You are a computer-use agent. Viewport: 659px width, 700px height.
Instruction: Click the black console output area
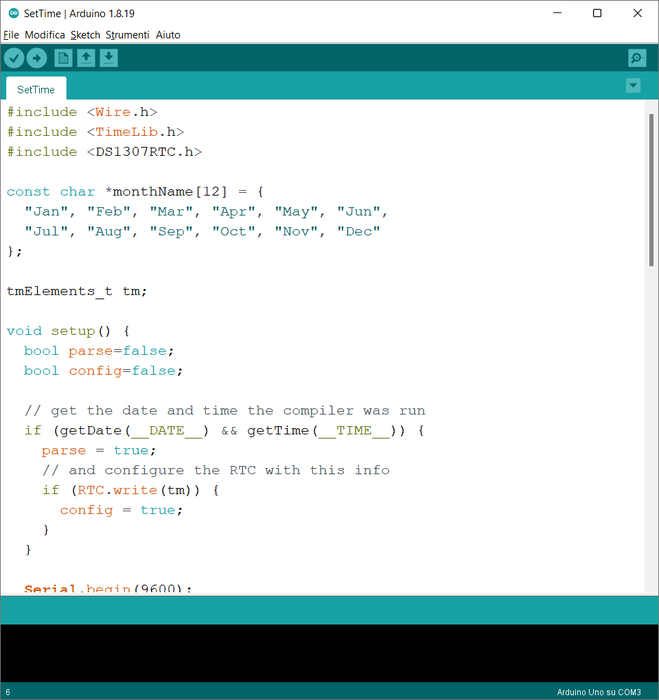point(330,653)
